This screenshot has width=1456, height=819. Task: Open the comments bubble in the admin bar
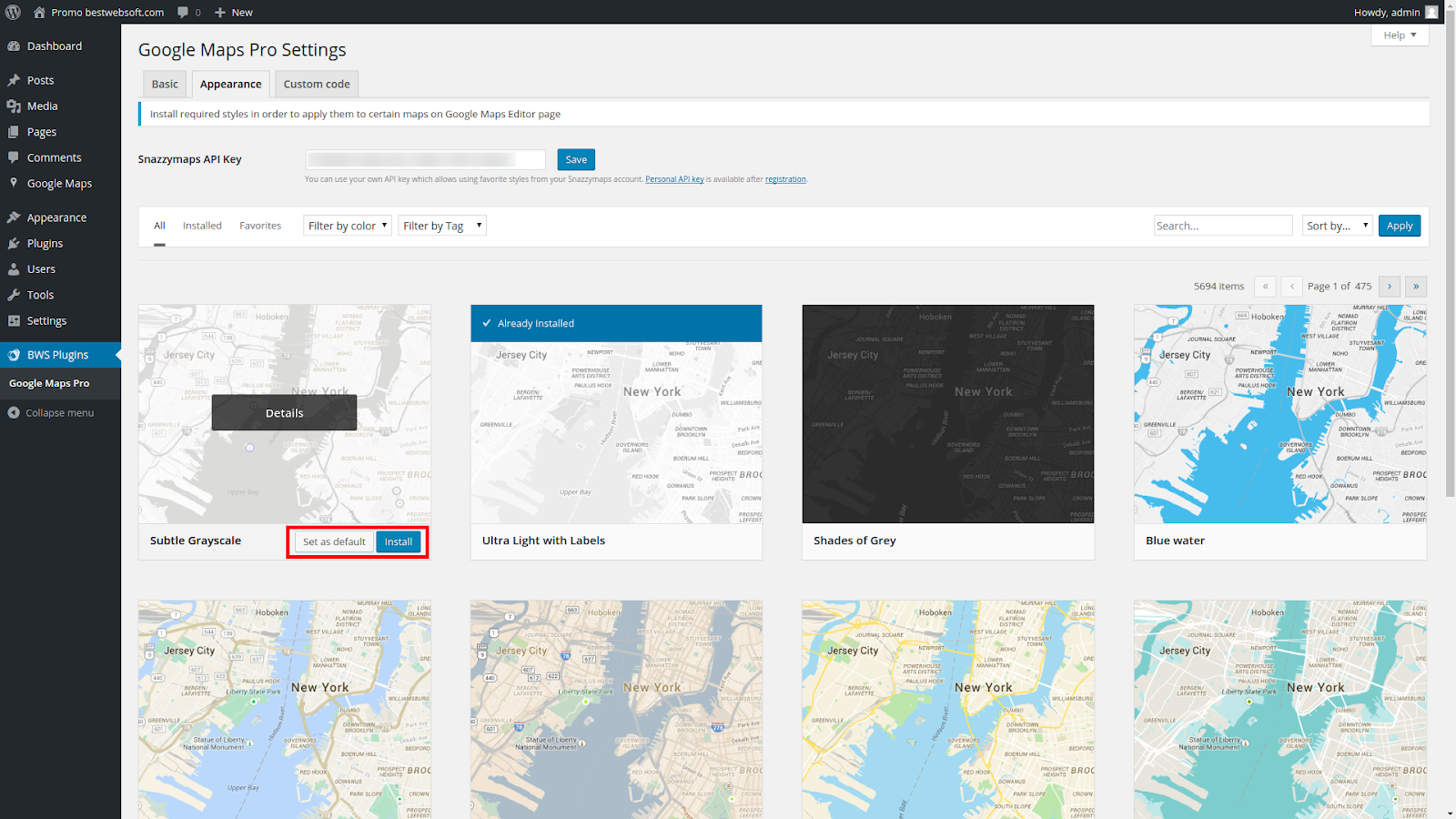(183, 12)
